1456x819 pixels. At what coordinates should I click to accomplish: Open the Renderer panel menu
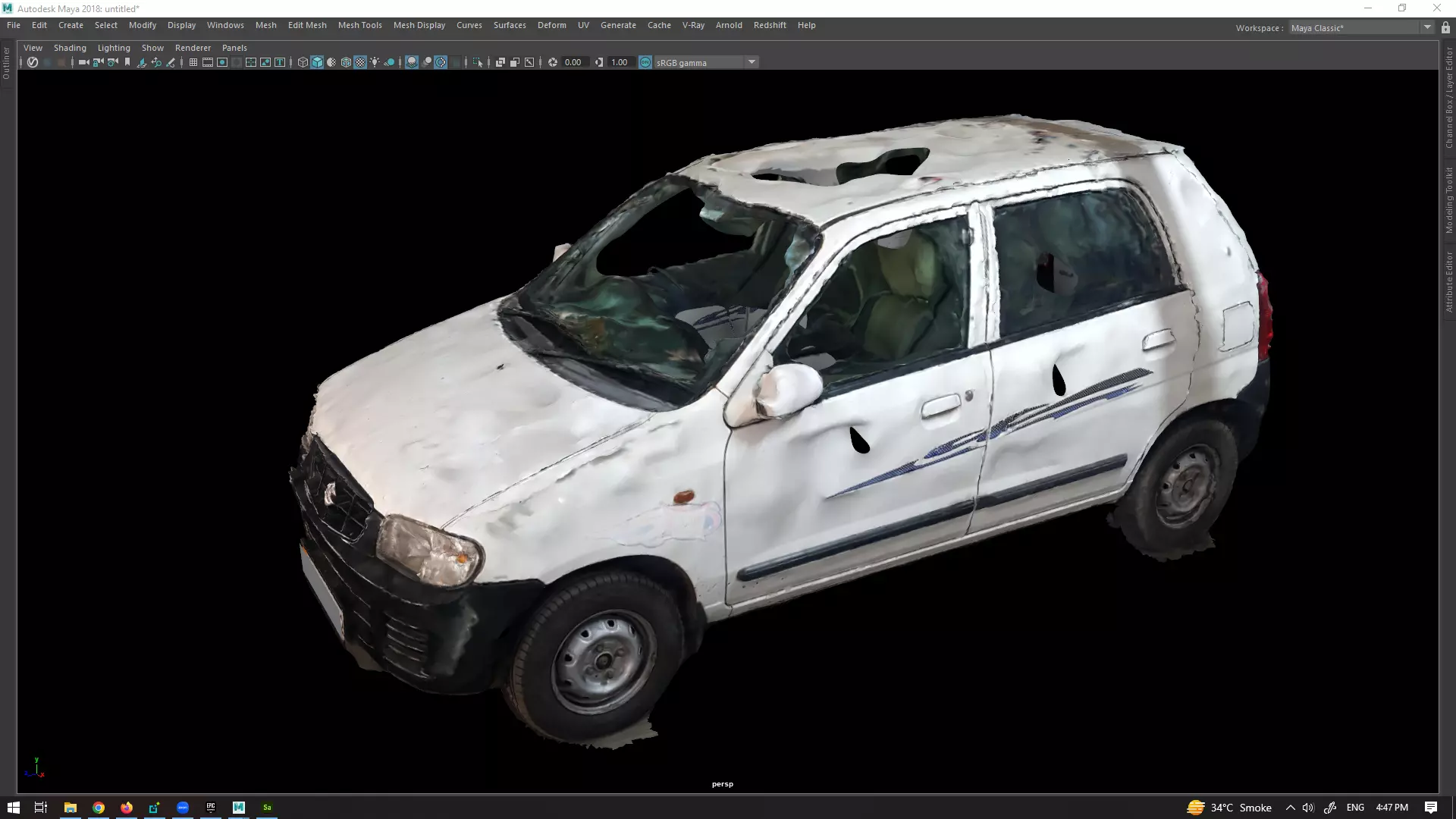click(193, 48)
